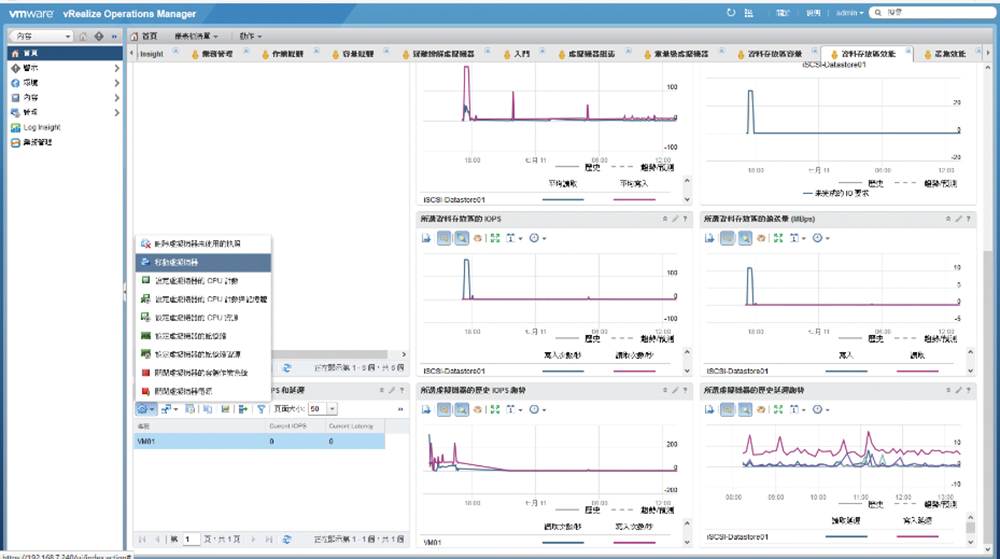Click the save snapshot icon in the datastore IOPS widget
Image resolution: width=1000 pixels, height=559 pixels.
click(426, 238)
